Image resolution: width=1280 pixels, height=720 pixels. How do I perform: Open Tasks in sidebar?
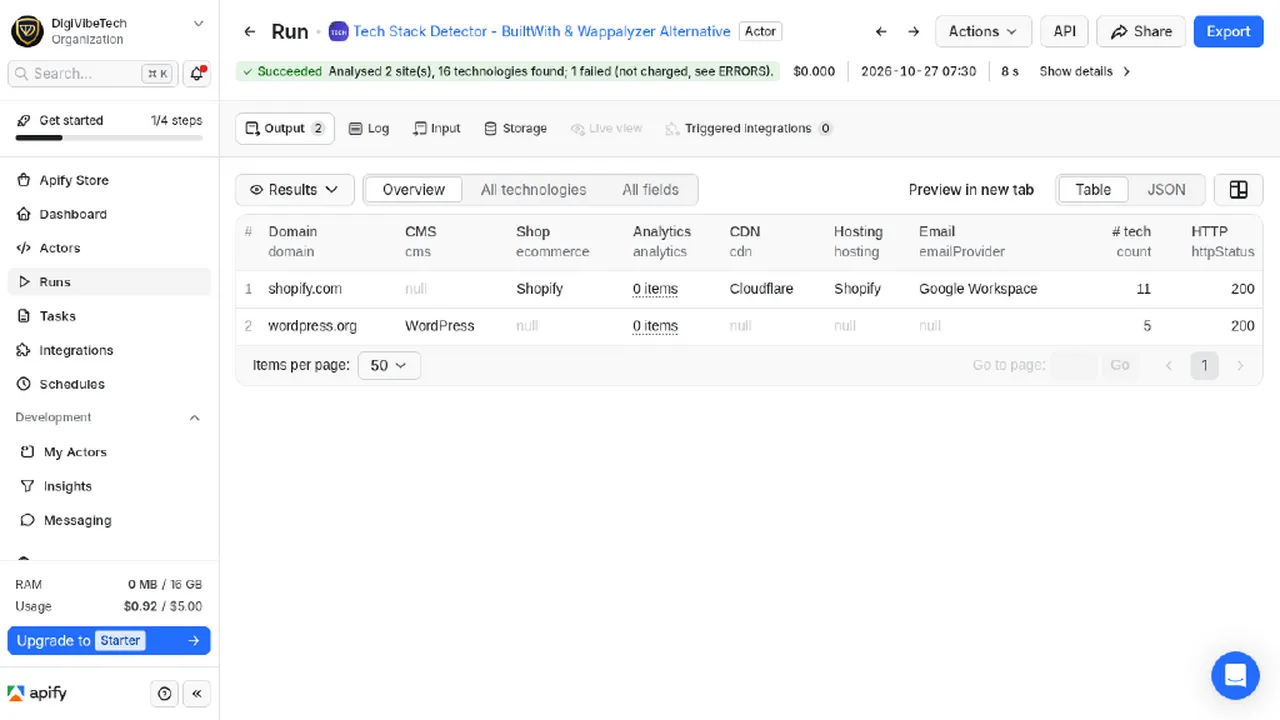point(109,316)
